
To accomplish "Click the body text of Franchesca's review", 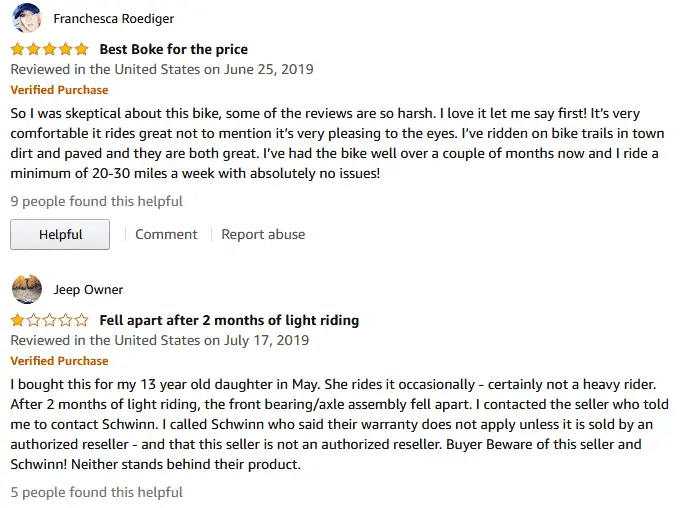I will [x=337, y=143].
